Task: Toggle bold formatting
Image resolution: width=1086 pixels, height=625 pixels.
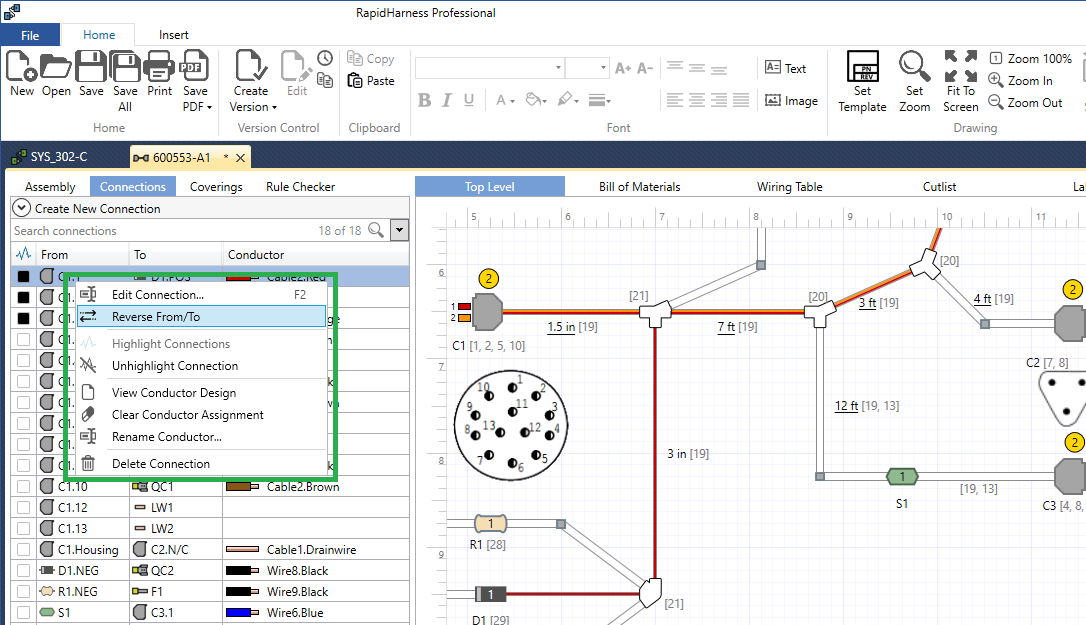Action: (x=425, y=100)
